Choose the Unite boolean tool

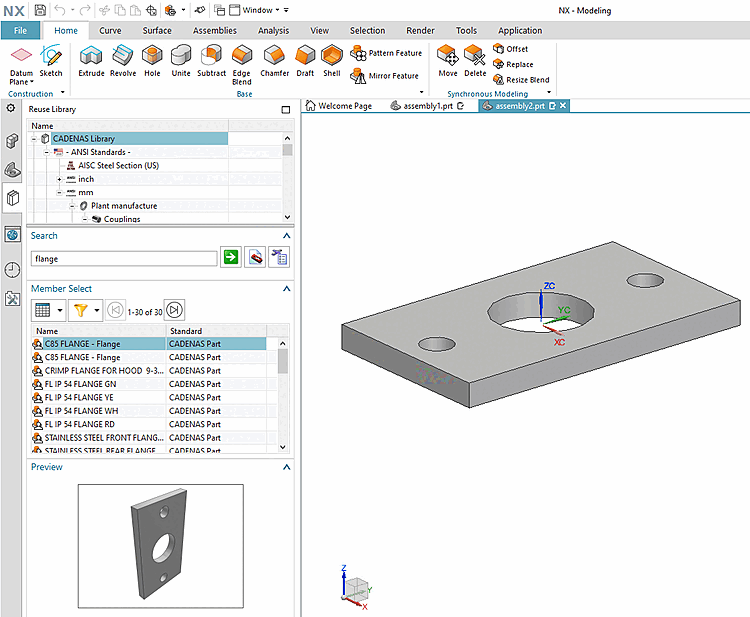[x=181, y=61]
